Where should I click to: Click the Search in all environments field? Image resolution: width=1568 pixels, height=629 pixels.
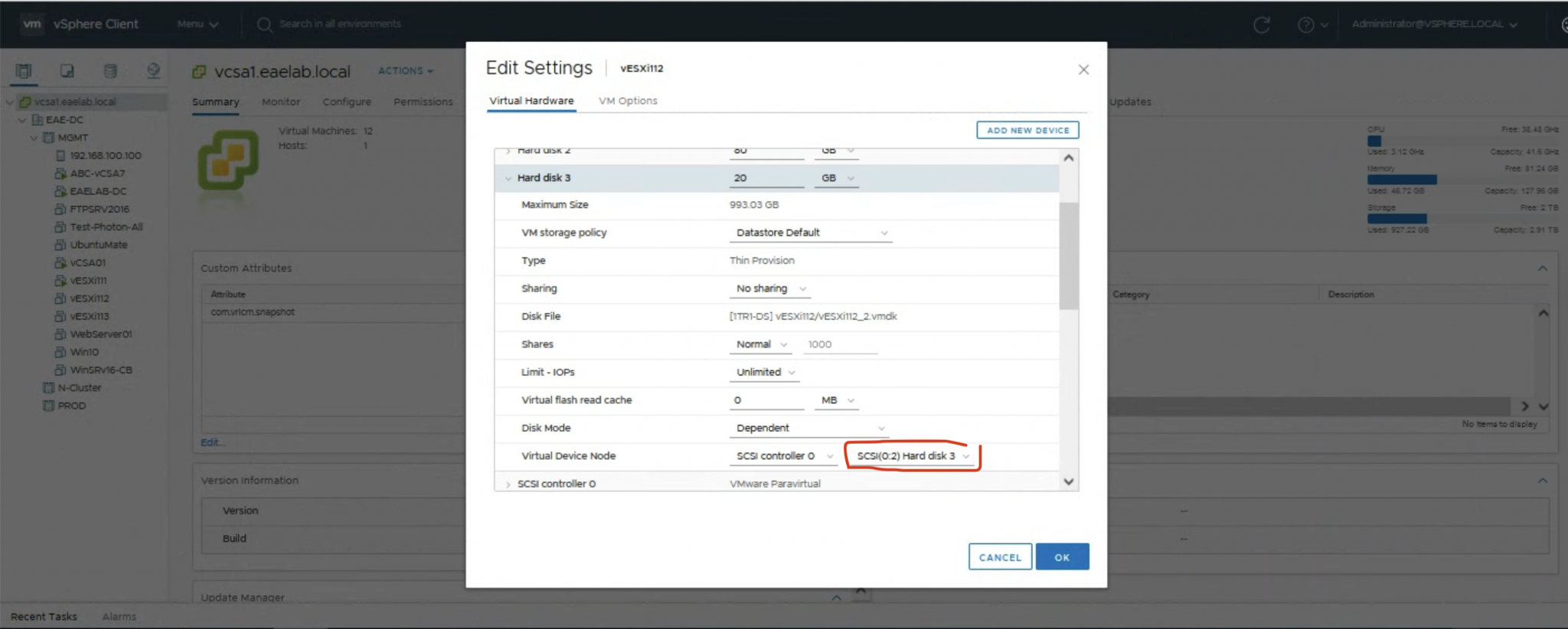340,24
